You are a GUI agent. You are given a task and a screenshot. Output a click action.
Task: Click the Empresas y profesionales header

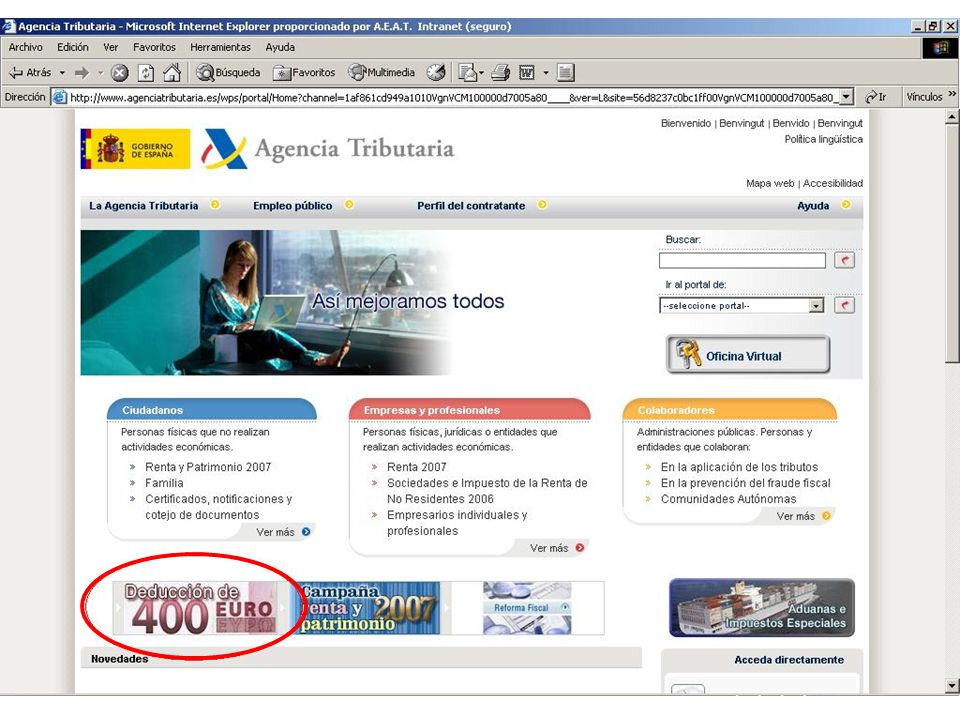[470, 410]
